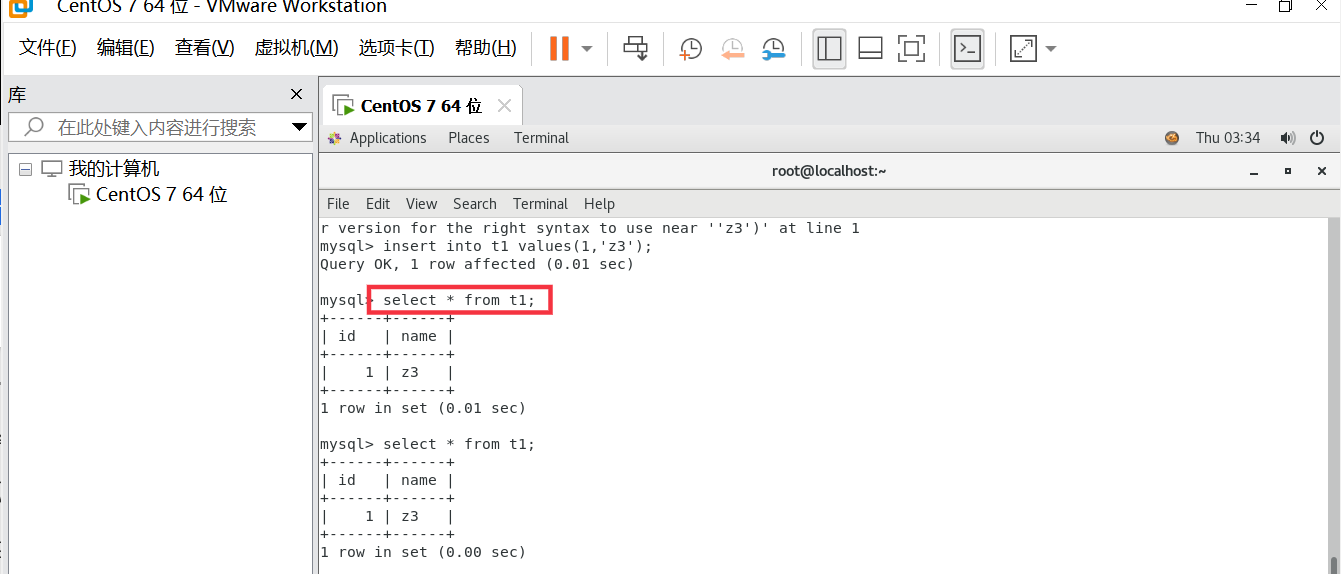Screen dimensions: 1341x575
Task: Toggle the thumbnail bar view
Action: tap(870, 48)
